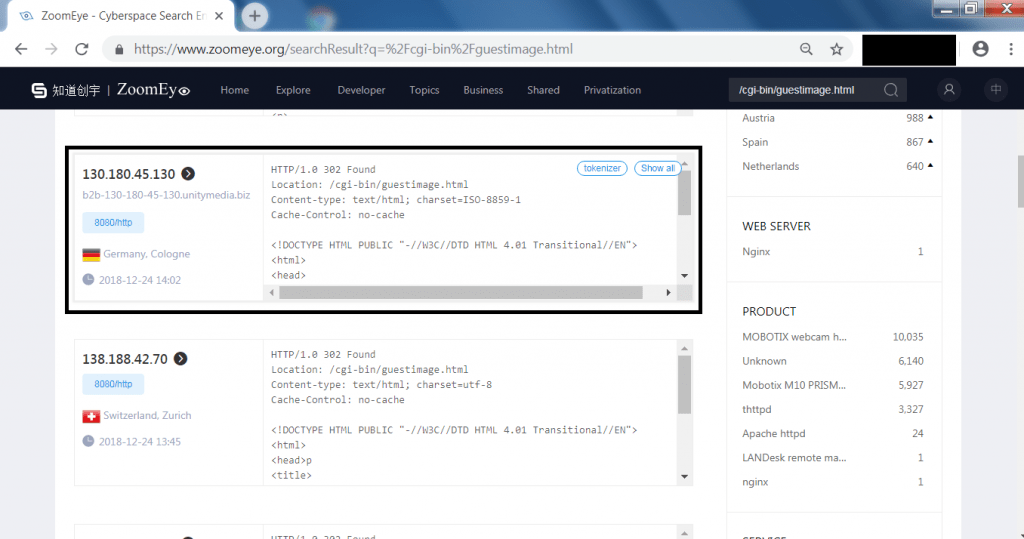Viewport: 1024px width, 539px height.
Task: Reload the page with the refresh icon
Action: [x=82, y=49]
